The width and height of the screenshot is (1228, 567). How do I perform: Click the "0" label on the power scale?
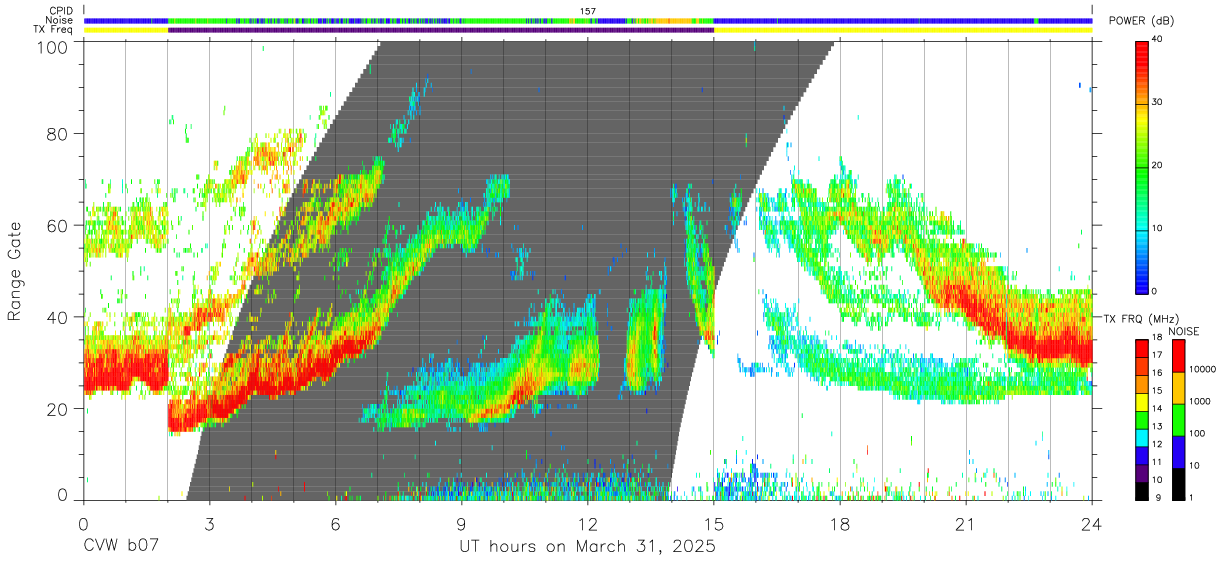(x=1155, y=291)
